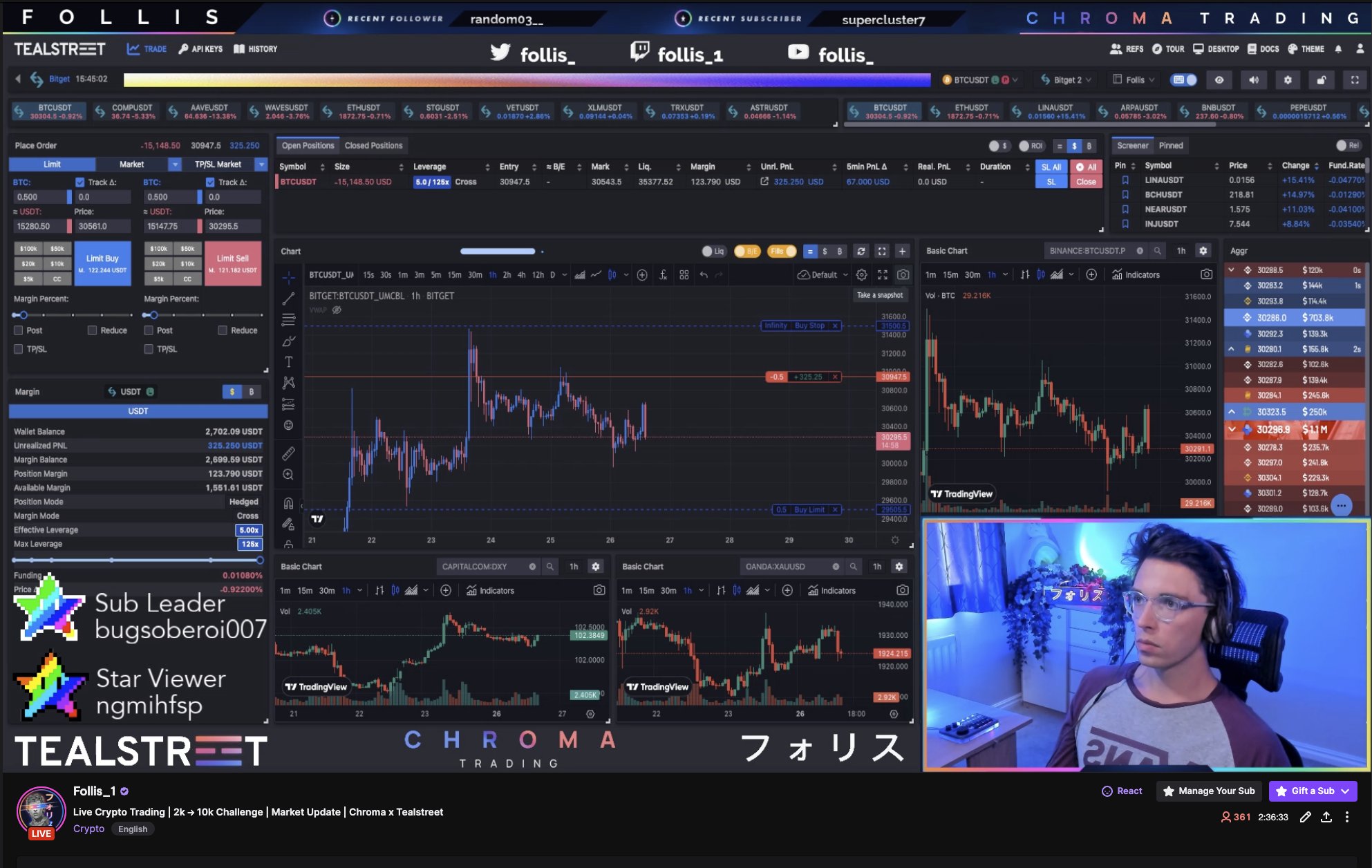Search symbol in DXY Basic Chart
The width and height of the screenshot is (1372, 868).
point(550,567)
